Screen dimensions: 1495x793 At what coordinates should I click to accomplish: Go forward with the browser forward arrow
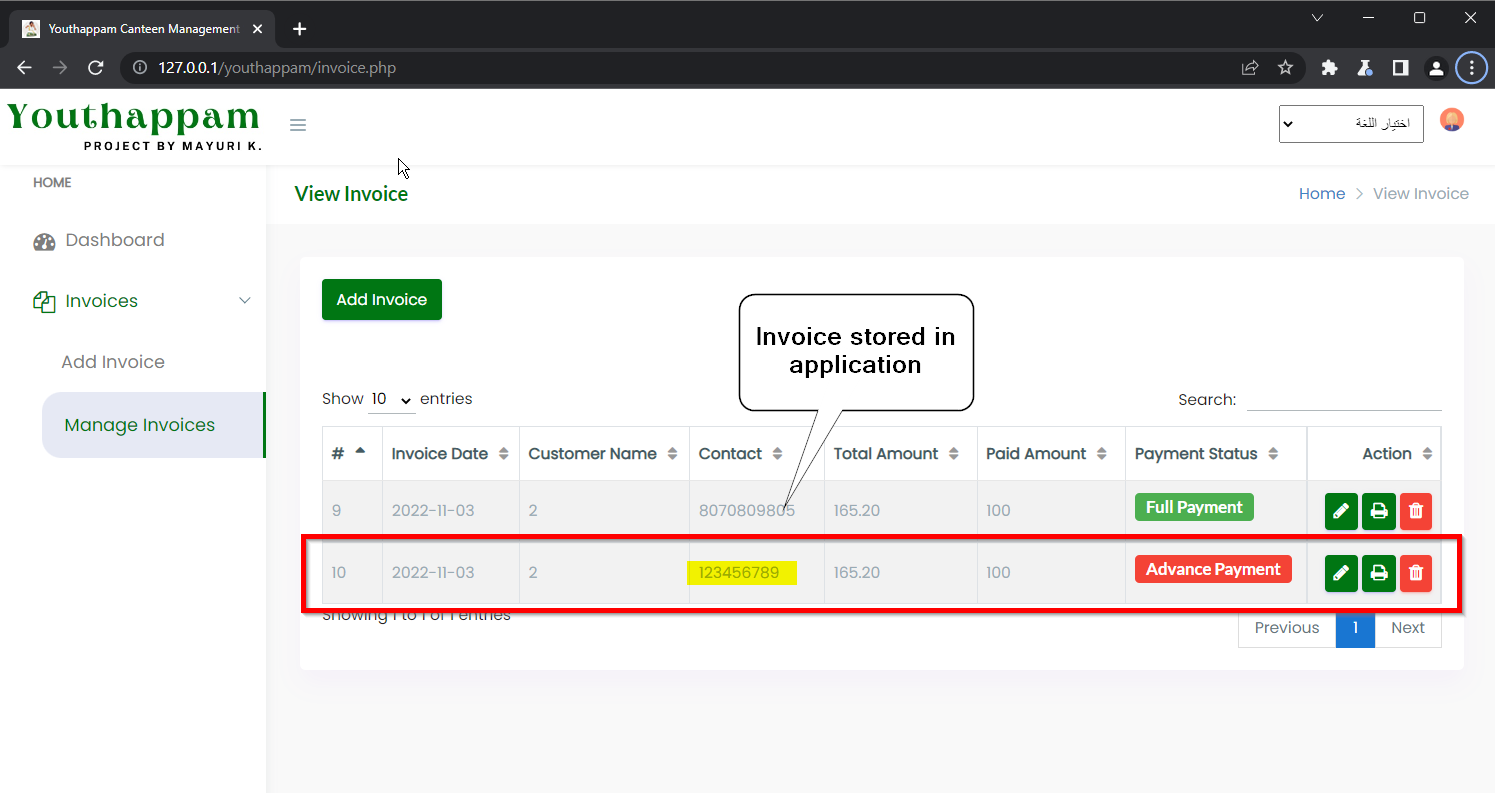tap(60, 68)
